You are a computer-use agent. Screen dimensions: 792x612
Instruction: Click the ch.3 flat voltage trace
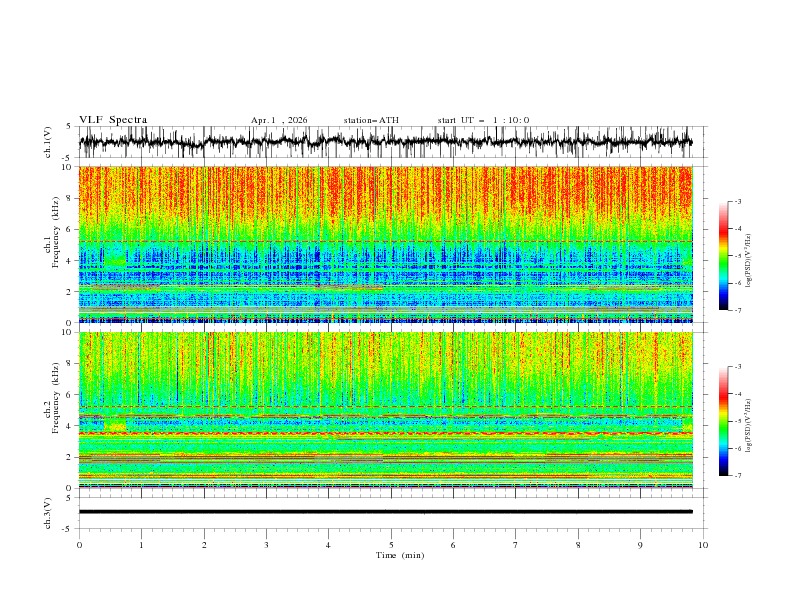[x=386, y=512]
